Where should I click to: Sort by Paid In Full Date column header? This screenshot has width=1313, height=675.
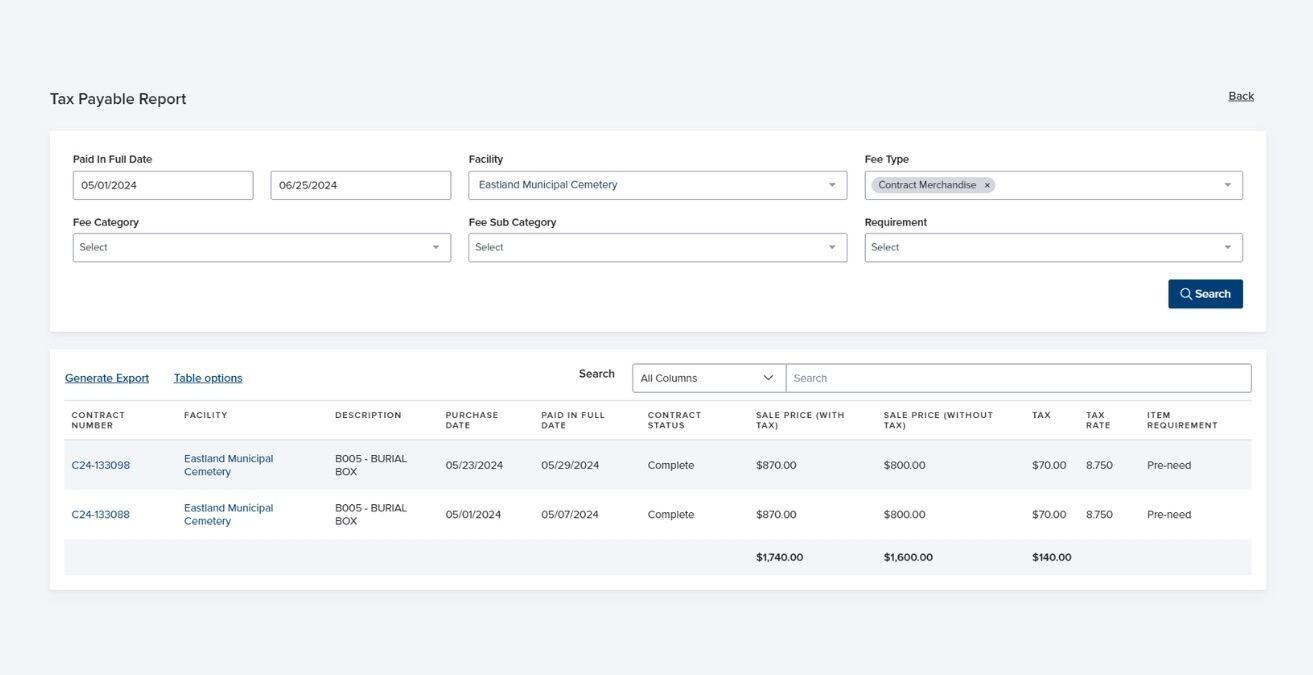[573, 420]
